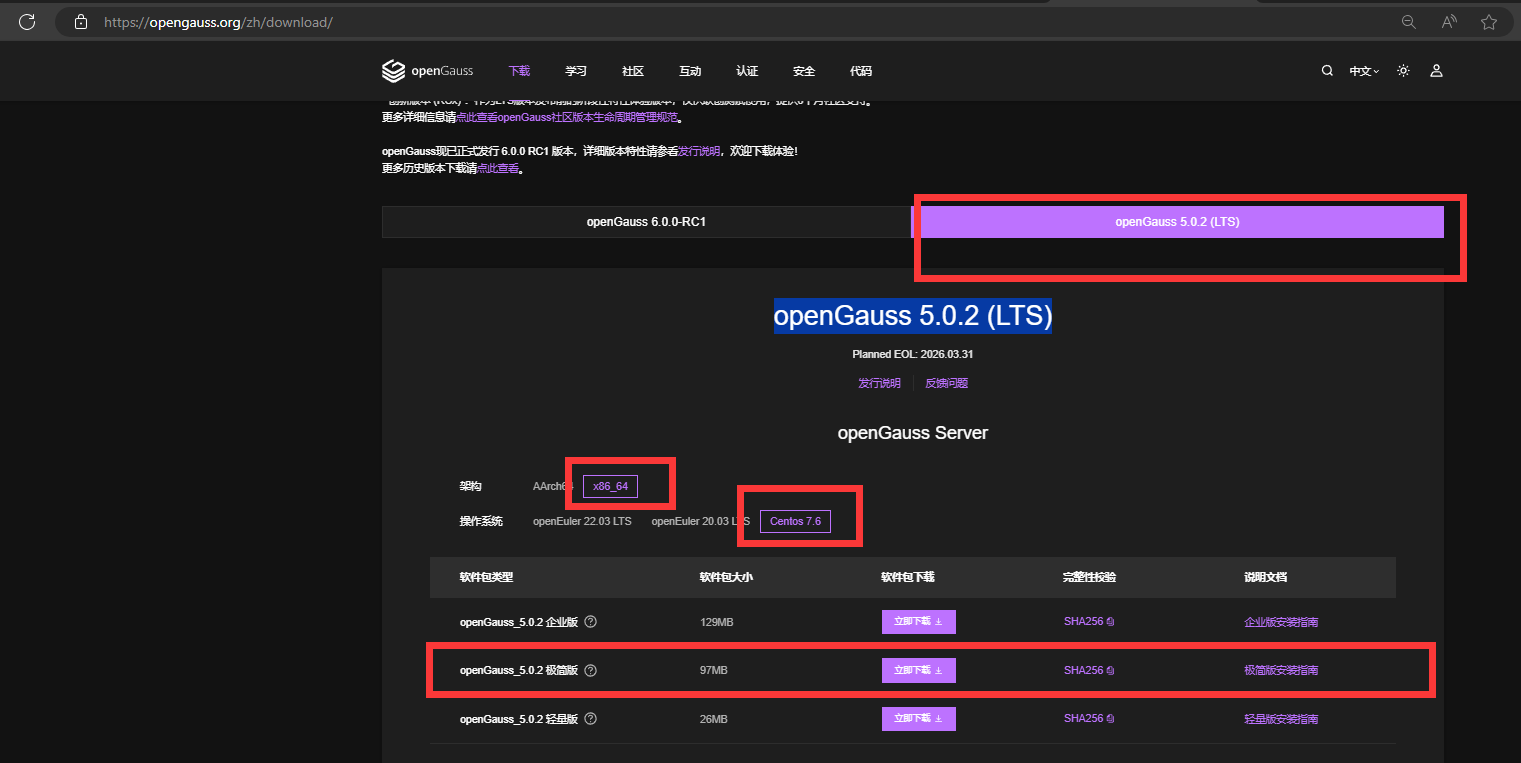Download openGauss_5.0.2 极简版 package
The width and height of the screenshot is (1521, 763).
click(918, 670)
